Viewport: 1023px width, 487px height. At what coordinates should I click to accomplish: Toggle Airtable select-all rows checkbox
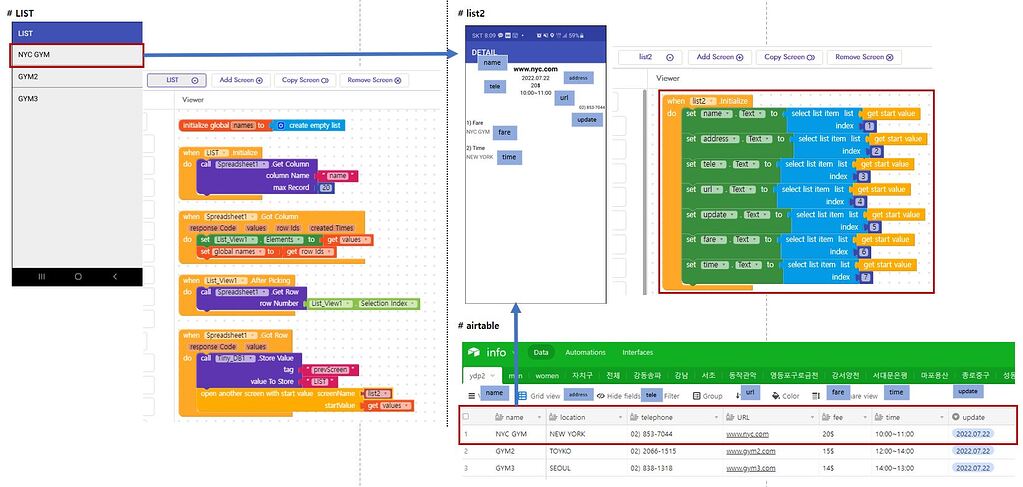(x=466, y=417)
